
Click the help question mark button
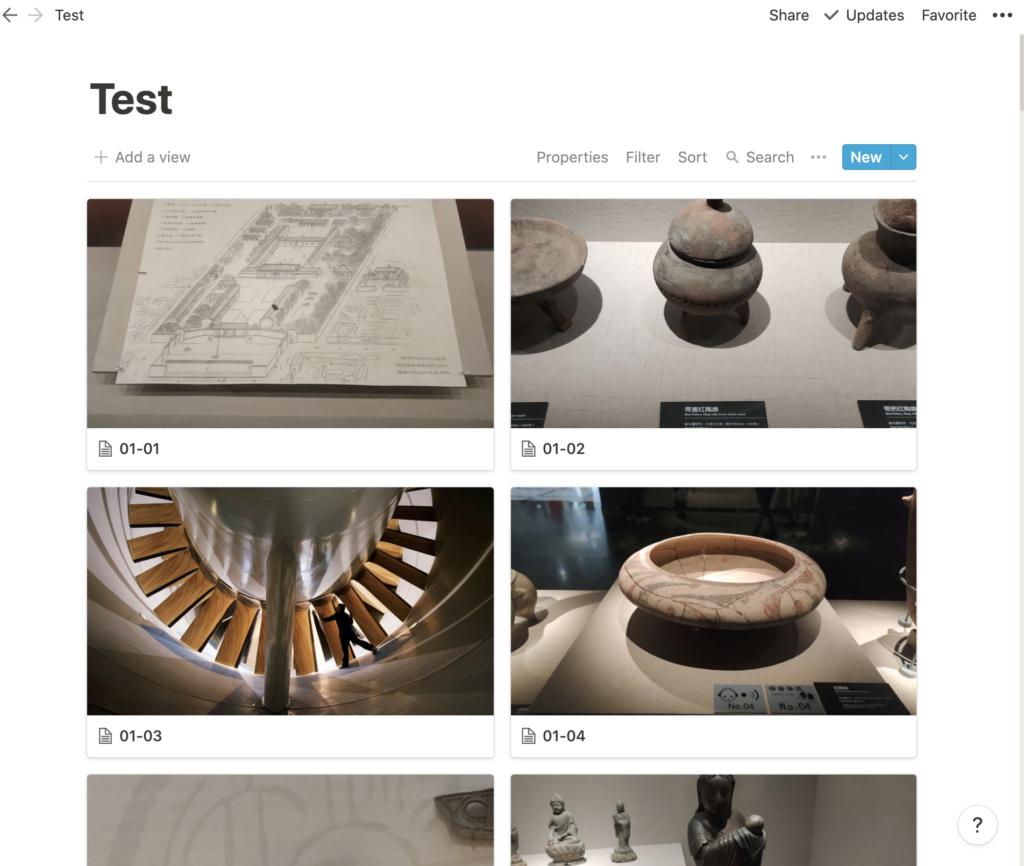coord(977,826)
